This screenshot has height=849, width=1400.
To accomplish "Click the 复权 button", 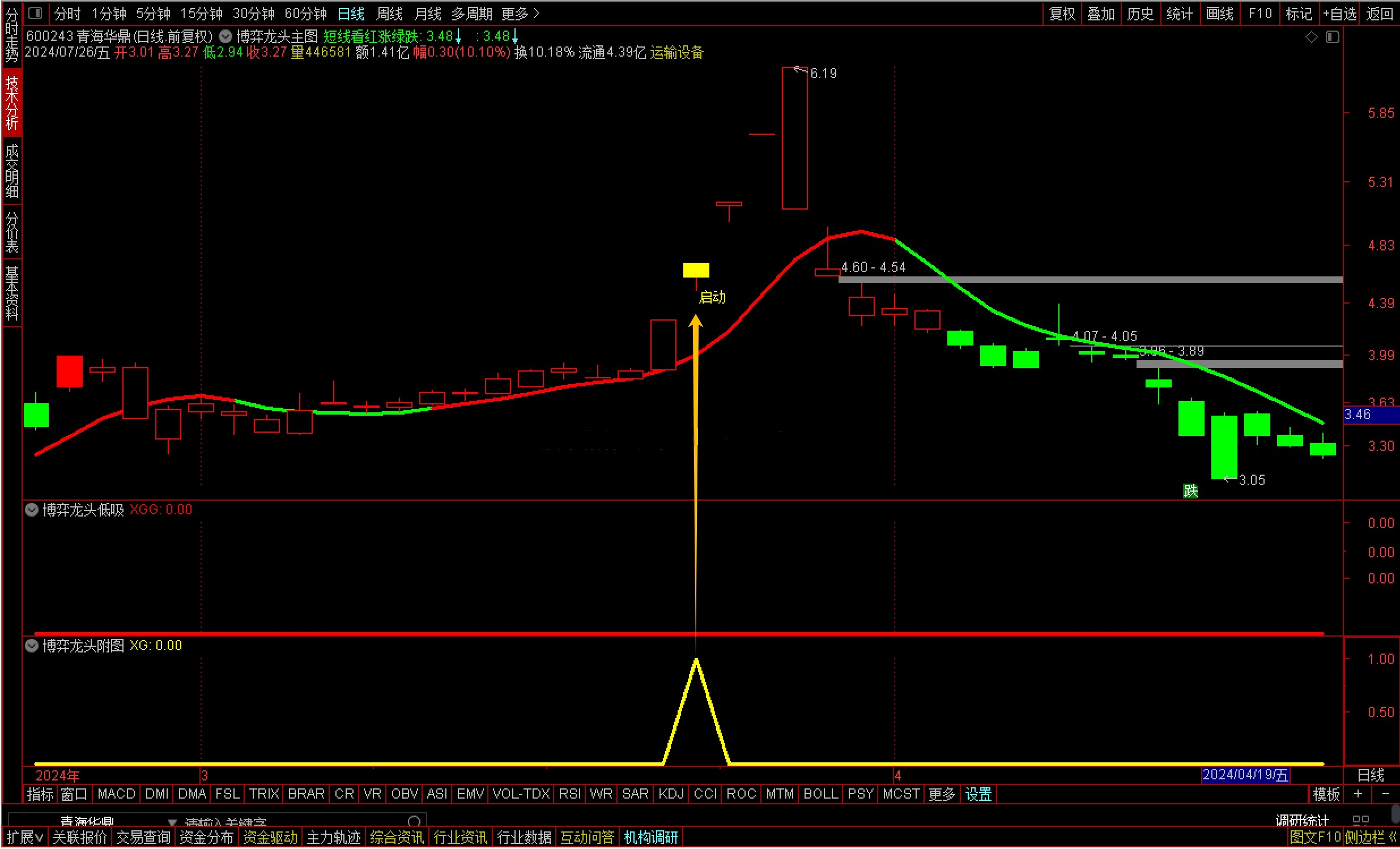I will coord(1062,13).
